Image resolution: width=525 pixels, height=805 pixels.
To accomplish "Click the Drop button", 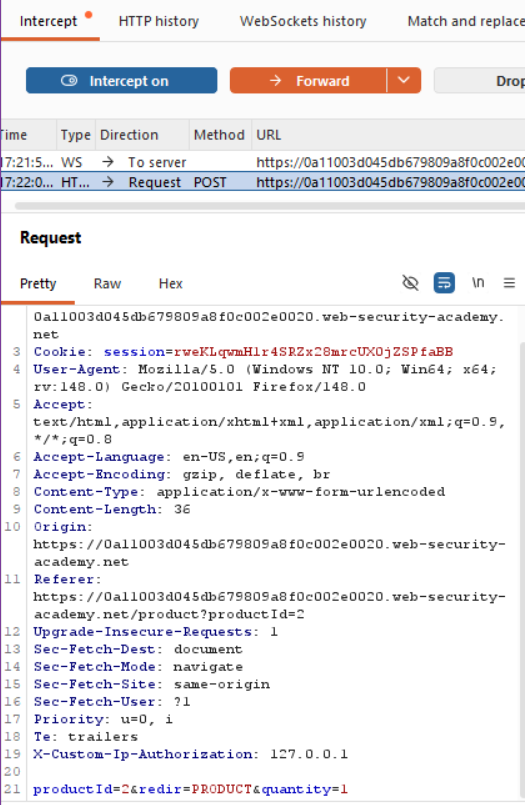I will click(x=480, y=81).
